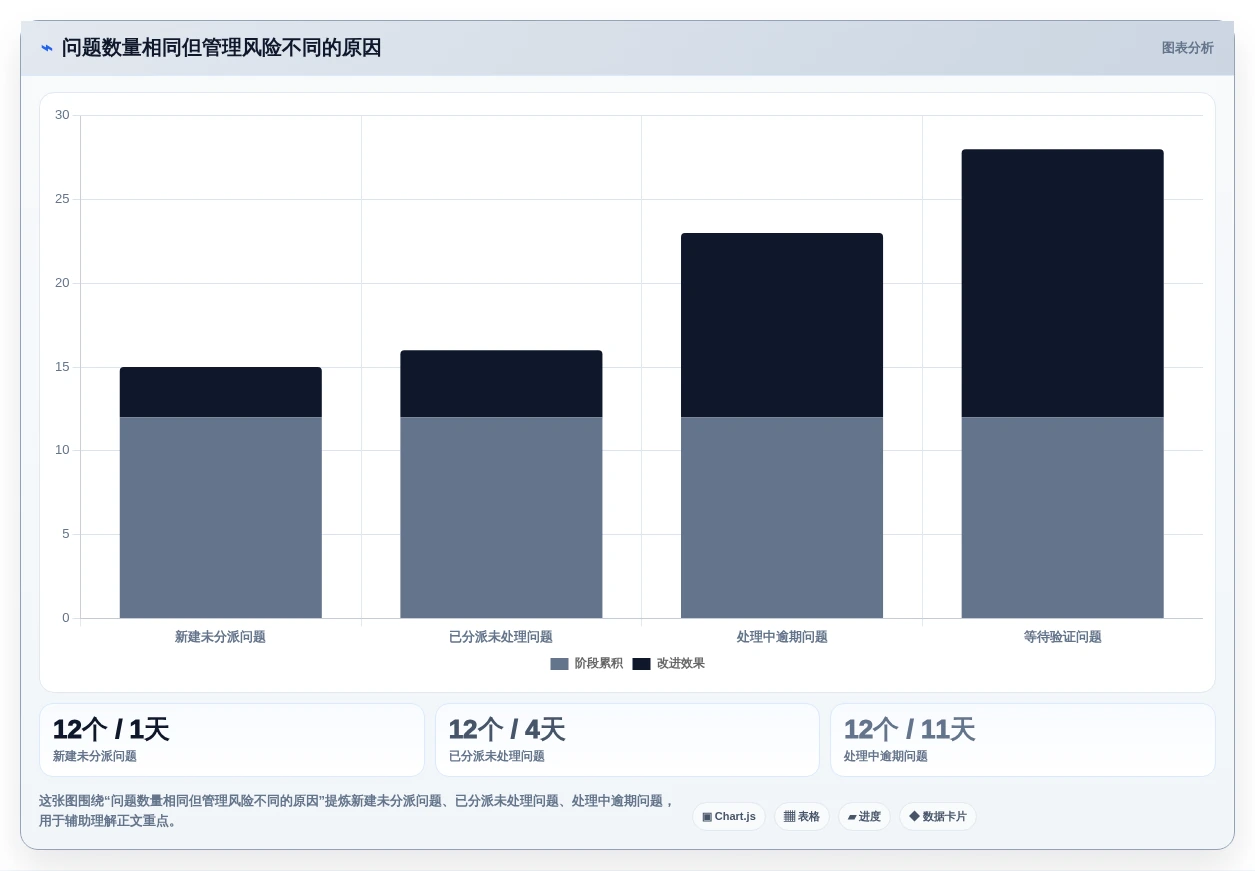Click the y-axis value 10
The image size is (1255, 871).
62,450
